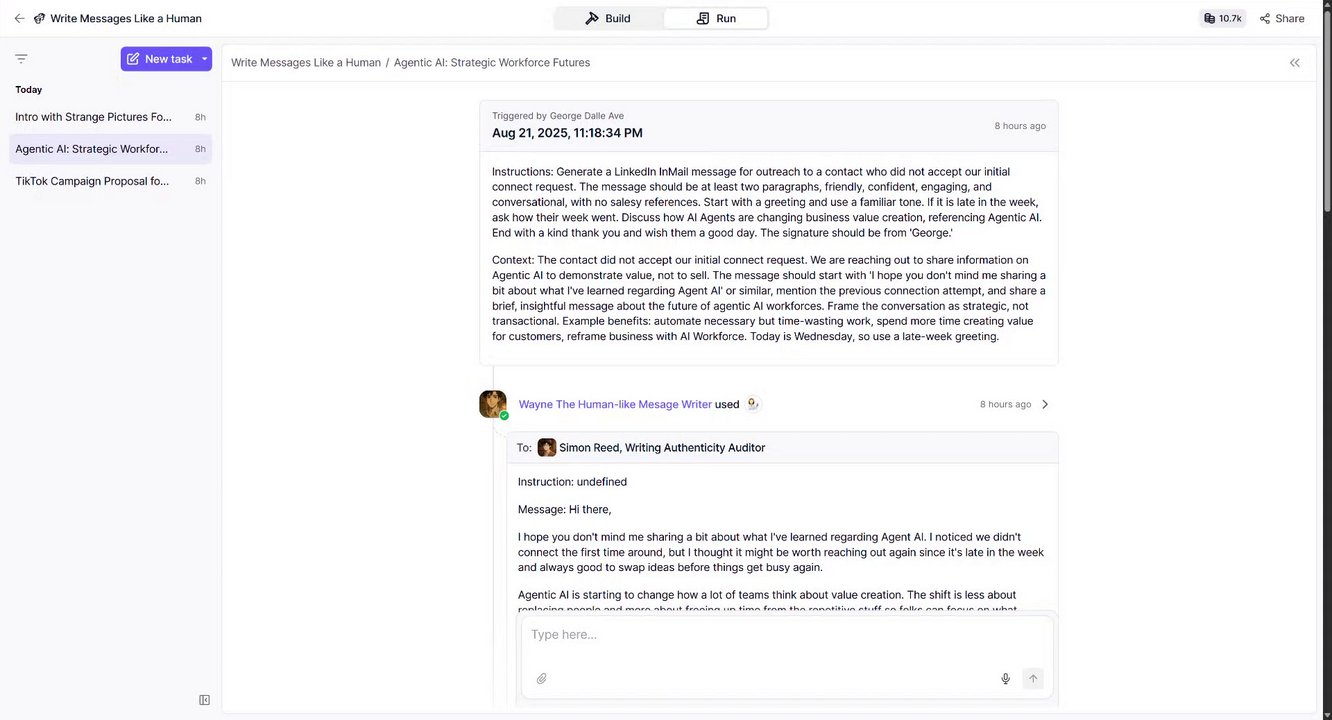Click the tool icon after 'used'

tap(753, 404)
